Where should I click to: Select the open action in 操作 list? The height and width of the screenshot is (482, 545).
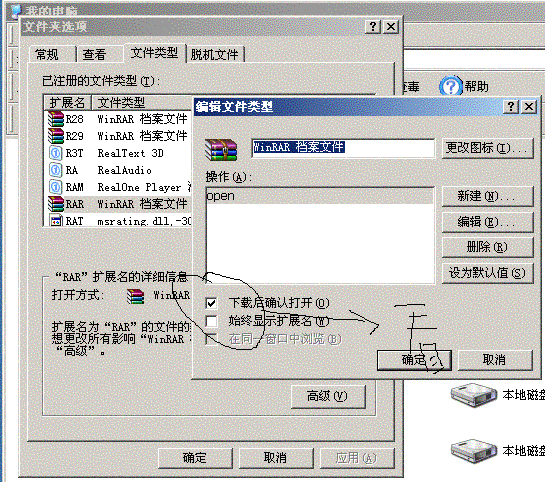coord(319,196)
